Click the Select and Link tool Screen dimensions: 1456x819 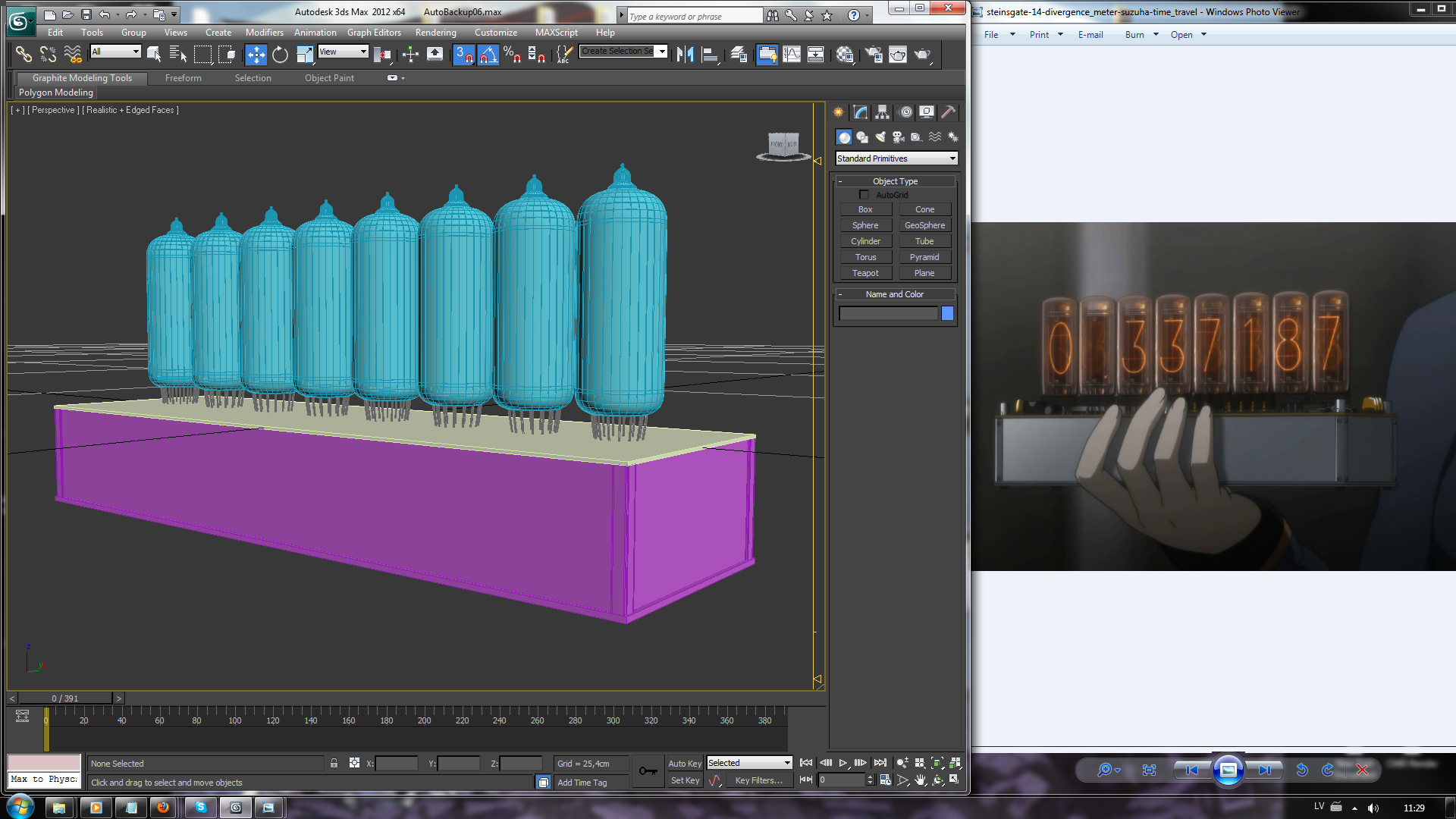[x=24, y=55]
